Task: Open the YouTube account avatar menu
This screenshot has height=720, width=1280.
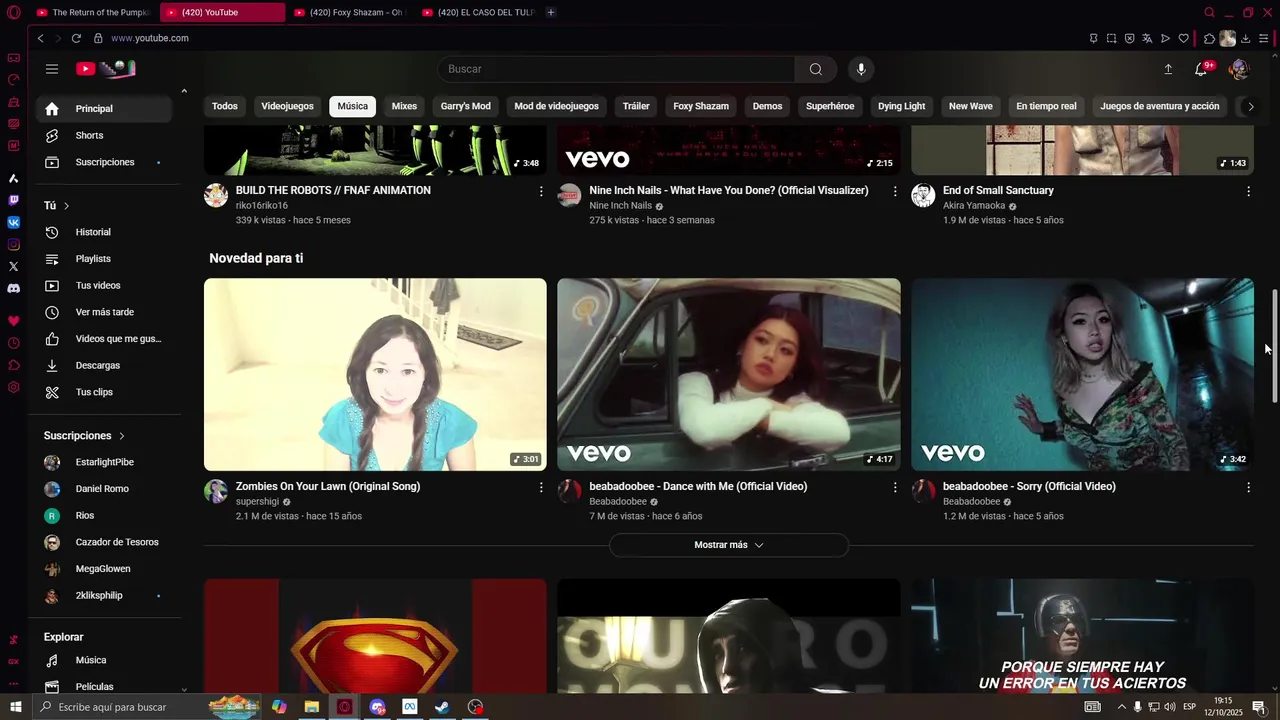Action: 1239,69
